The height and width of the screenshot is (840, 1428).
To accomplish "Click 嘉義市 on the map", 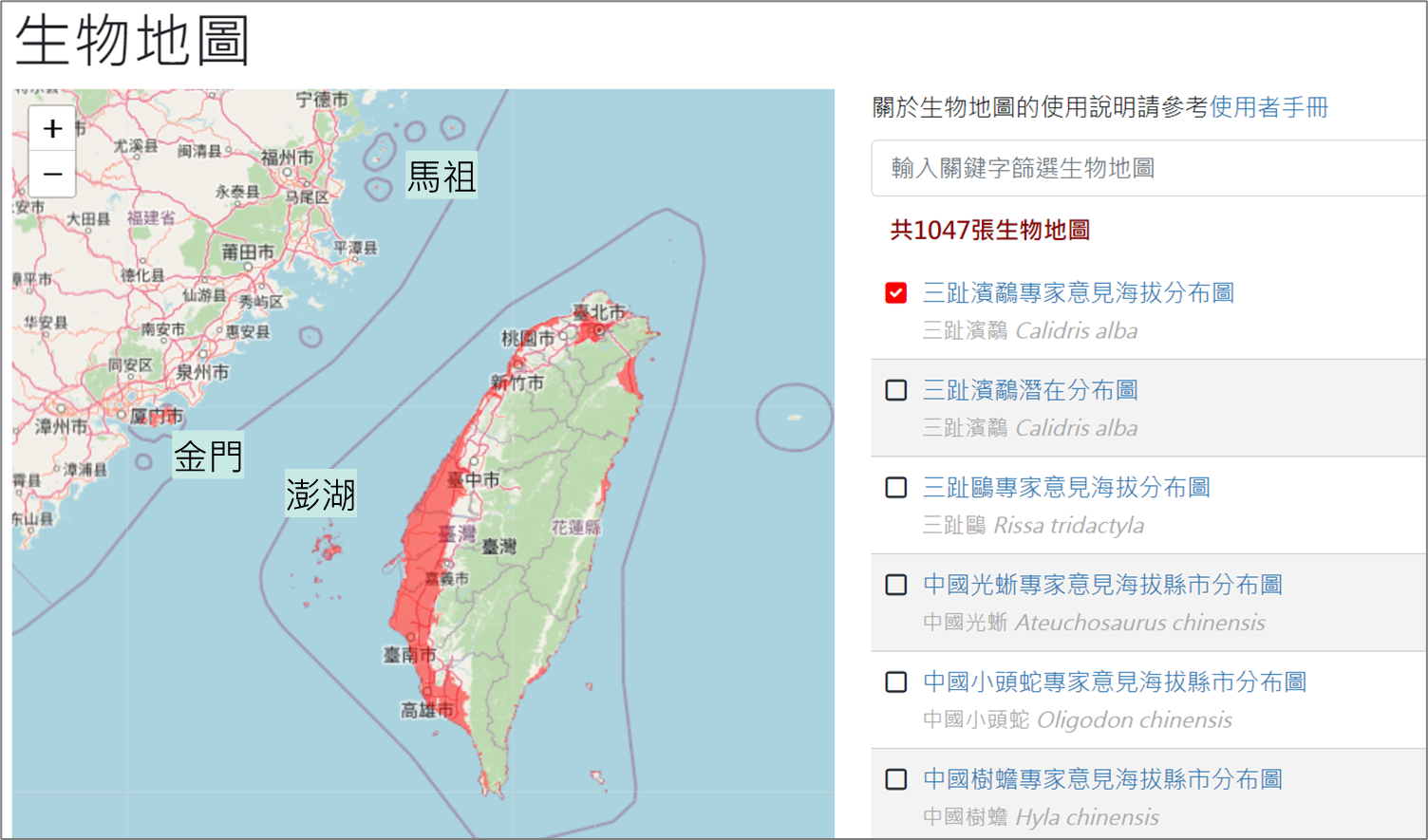I will click(x=446, y=578).
